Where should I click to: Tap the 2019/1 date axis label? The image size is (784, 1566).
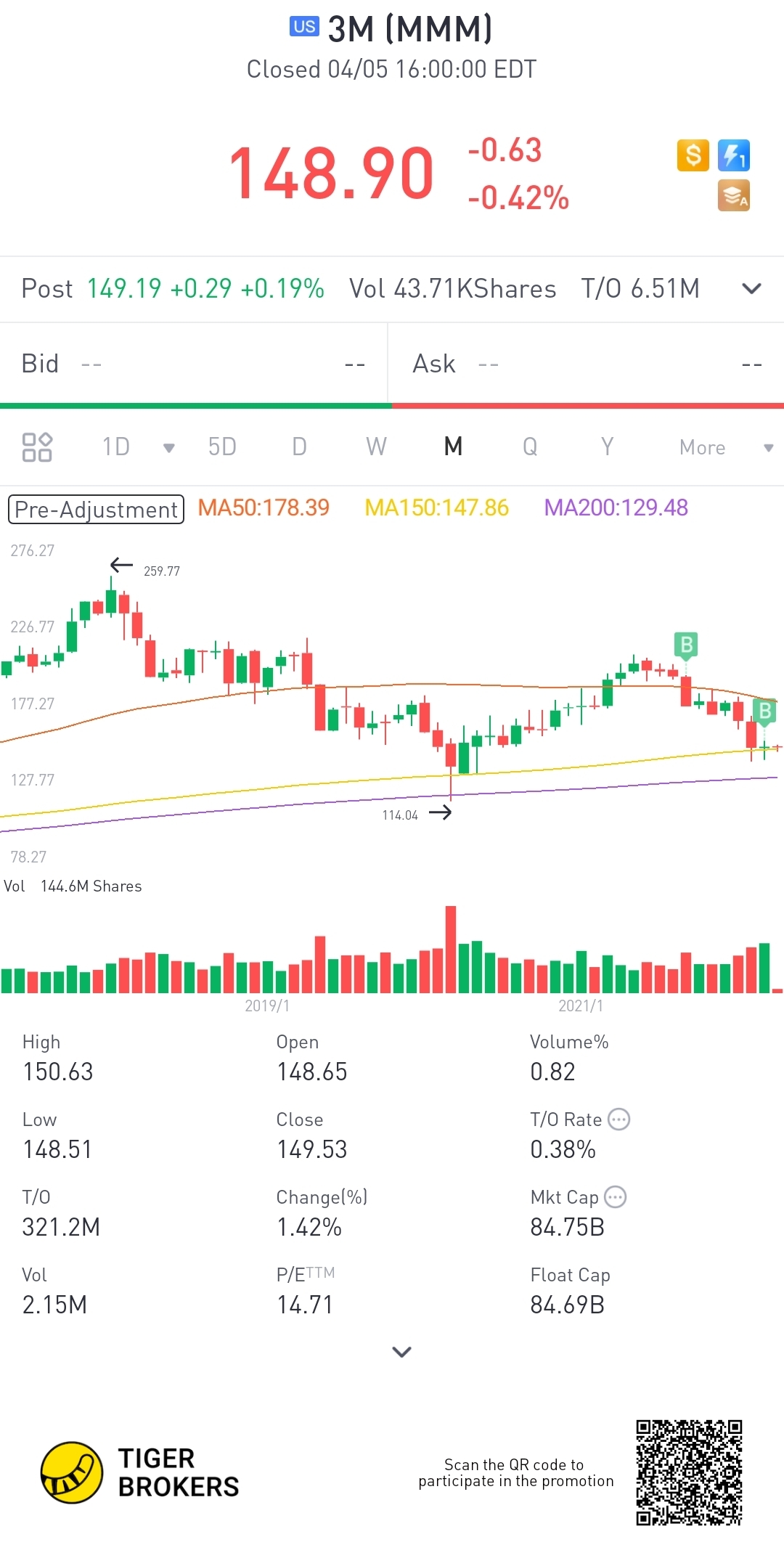(x=267, y=1006)
